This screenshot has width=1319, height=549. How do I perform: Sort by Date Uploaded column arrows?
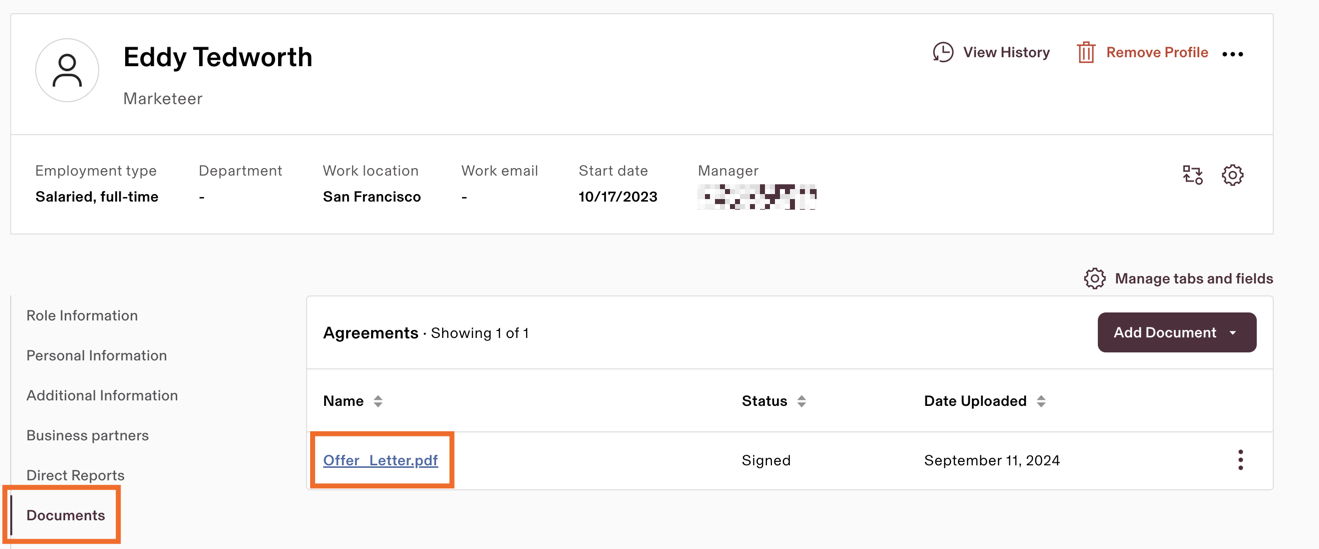[1041, 401]
